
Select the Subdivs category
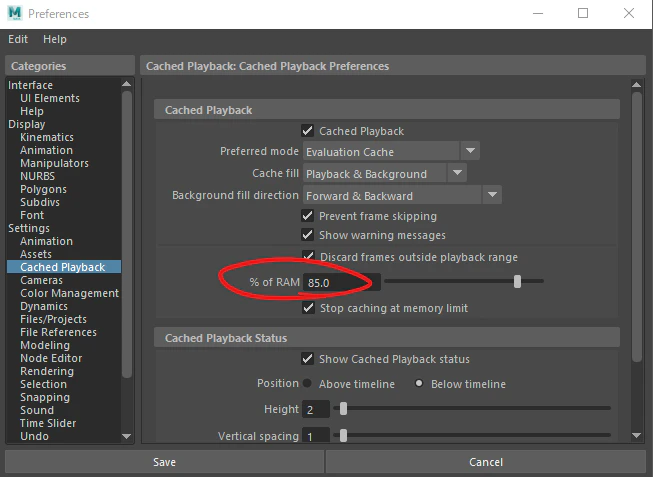40,202
